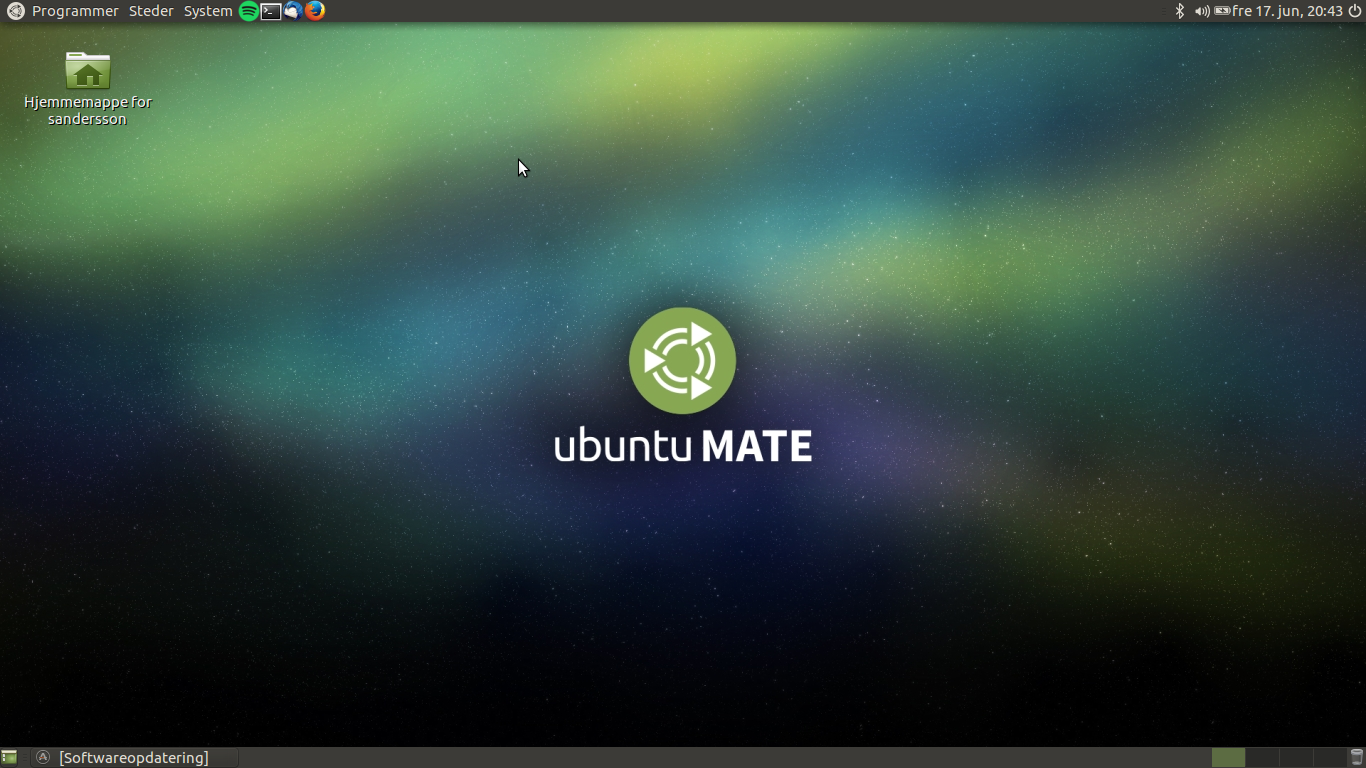Open the Programmer menu
Screen dimensions: 1366x768
(x=75, y=11)
